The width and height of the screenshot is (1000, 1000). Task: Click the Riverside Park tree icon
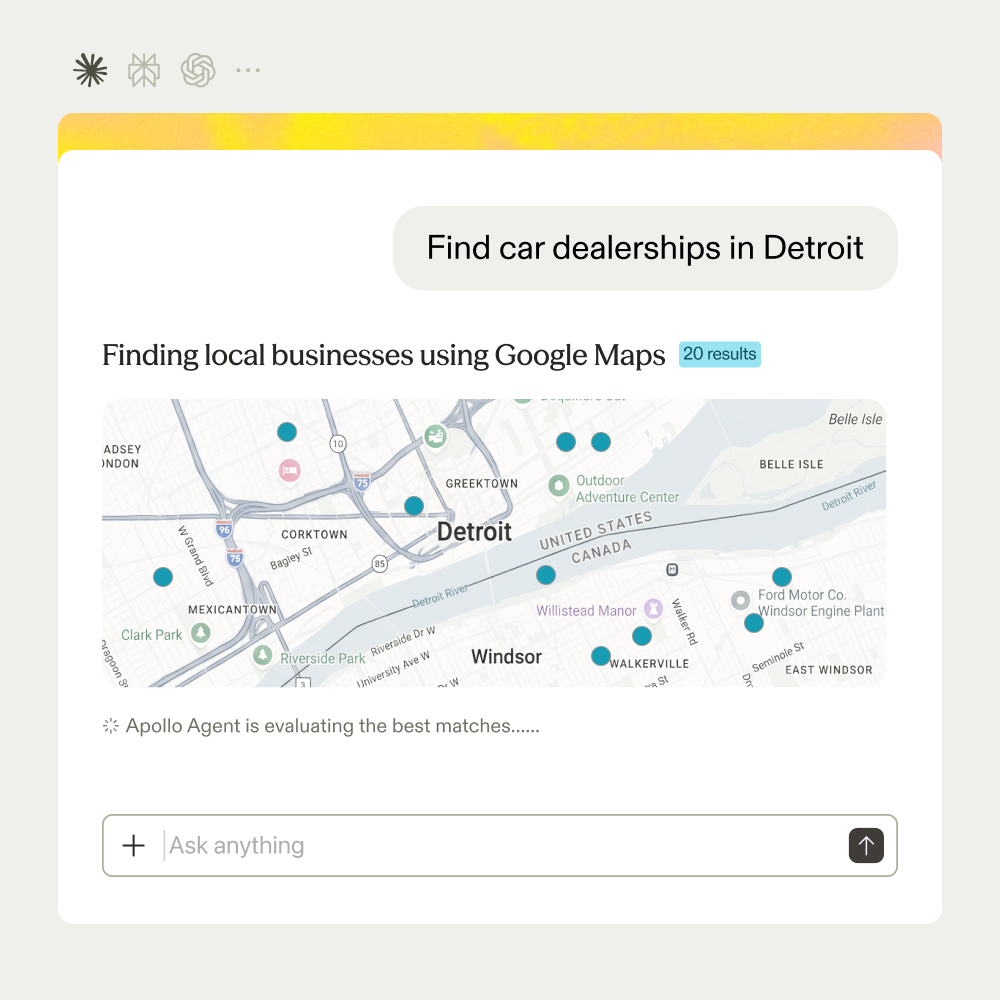262,655
